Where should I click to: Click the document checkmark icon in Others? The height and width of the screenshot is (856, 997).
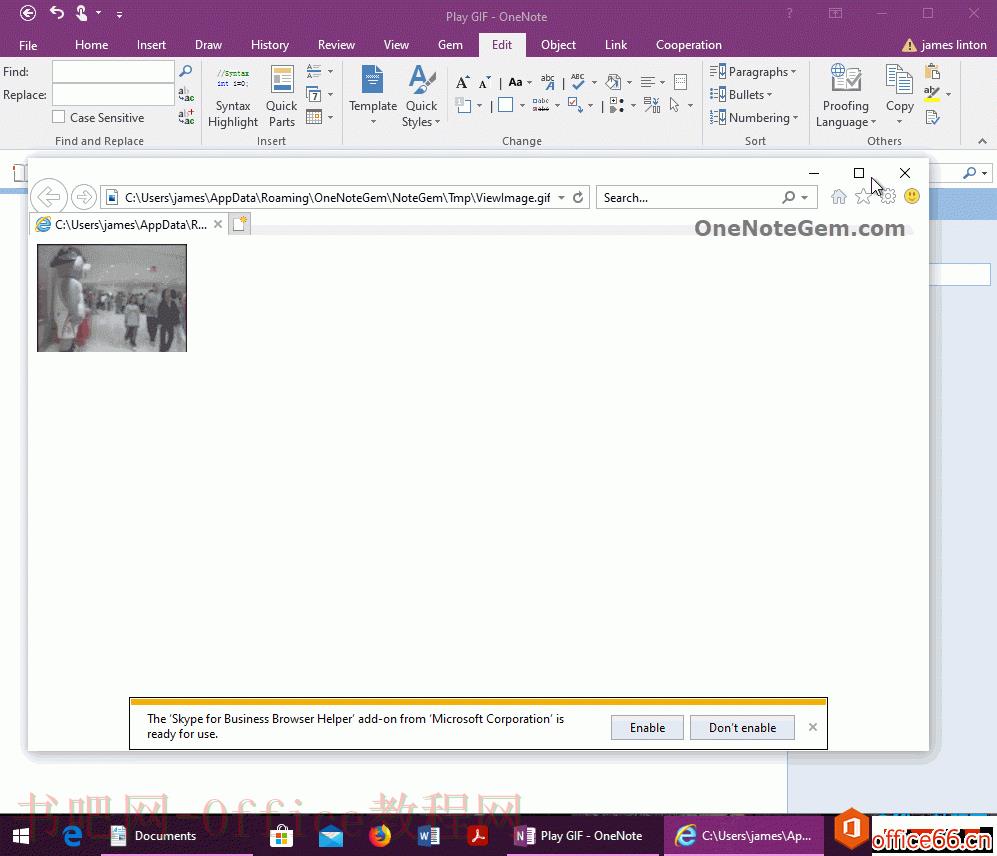[x=933, y=117]
